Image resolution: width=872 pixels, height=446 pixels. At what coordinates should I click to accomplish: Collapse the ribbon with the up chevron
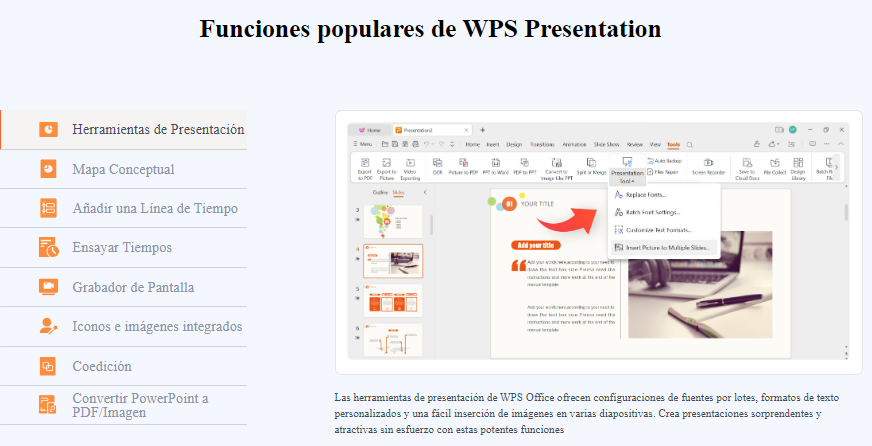[841, 143]
